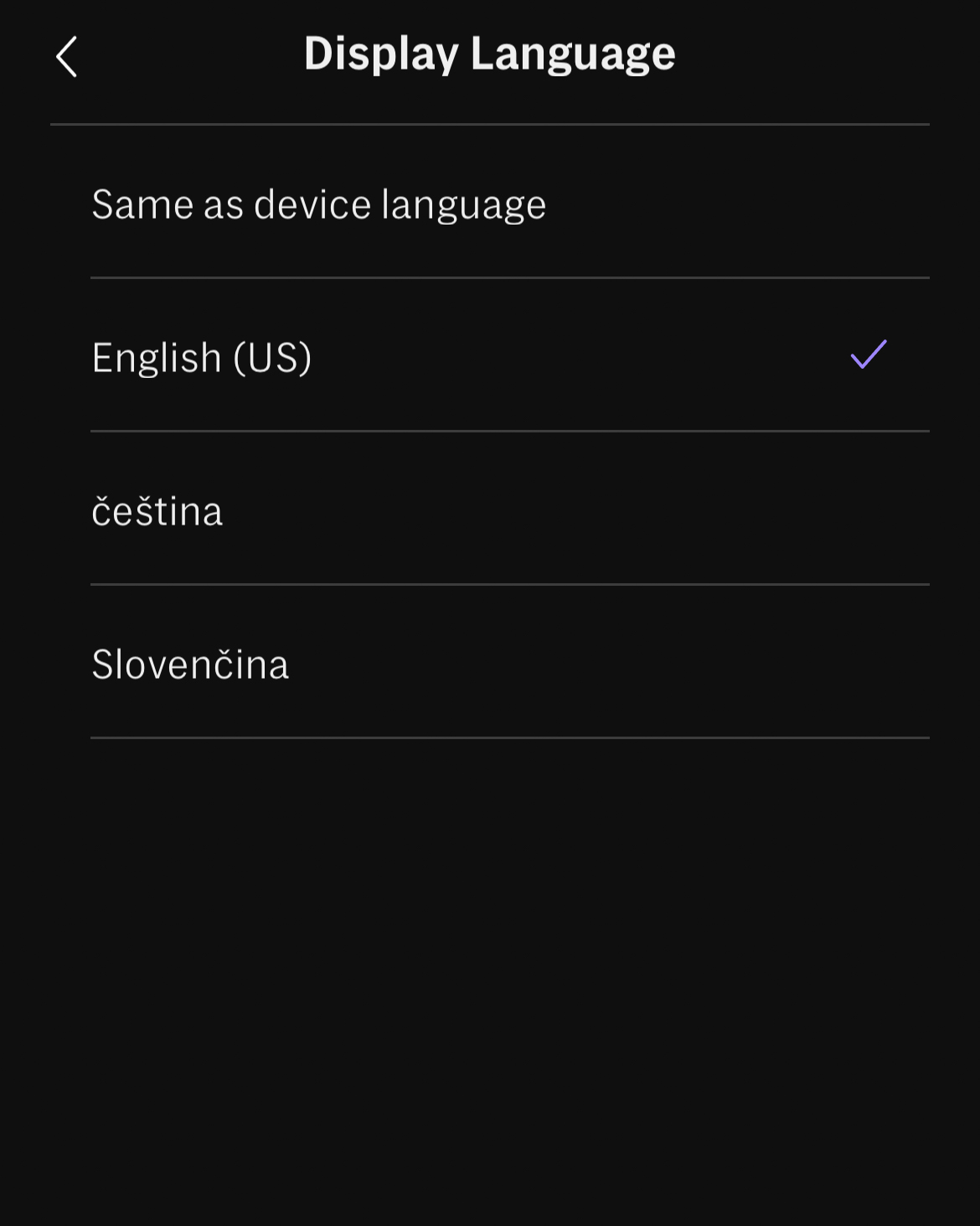Click the Display Language header title
This screenshot has width=980, height=1226.
[489, 54]
